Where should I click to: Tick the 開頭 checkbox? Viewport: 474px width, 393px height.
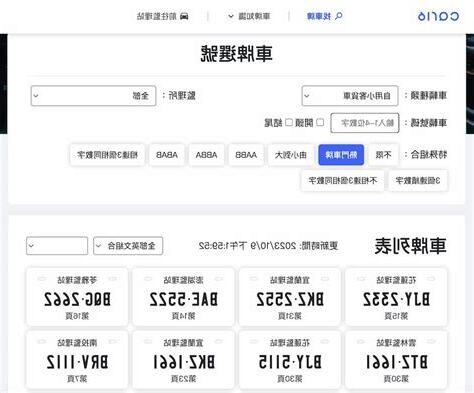(x=320, y=122)
